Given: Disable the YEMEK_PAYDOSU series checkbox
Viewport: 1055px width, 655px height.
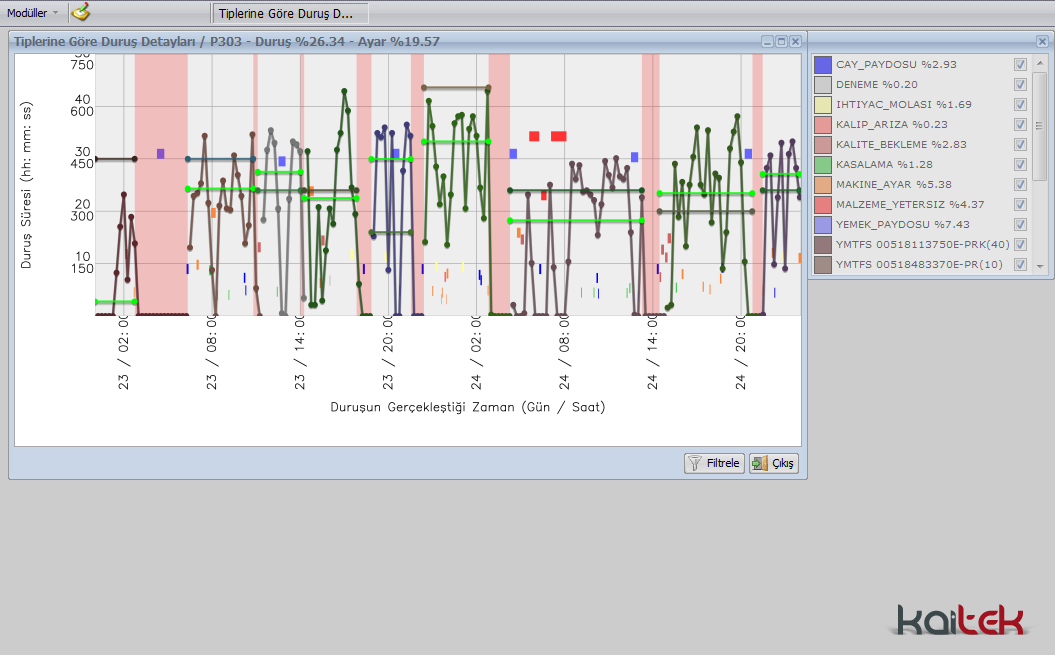Looking at the screenshot, I should tap(1020, 224).
